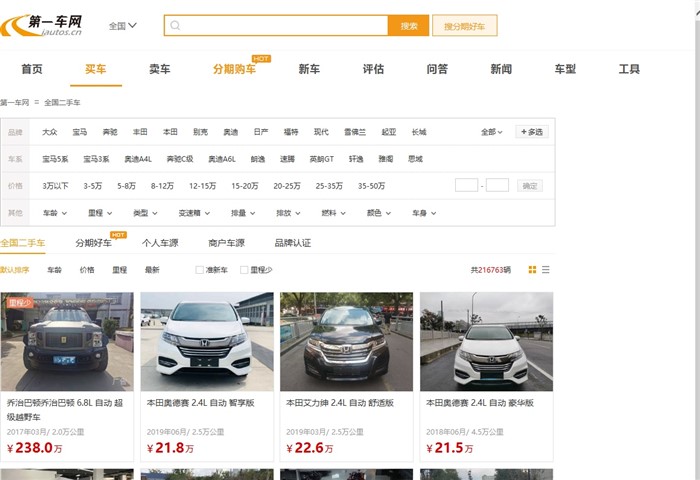Viewport: 700px width, 480px height.
Task: Open the 乔治巴顿 6.8L car photo
Action: click(x=67, y=342)
